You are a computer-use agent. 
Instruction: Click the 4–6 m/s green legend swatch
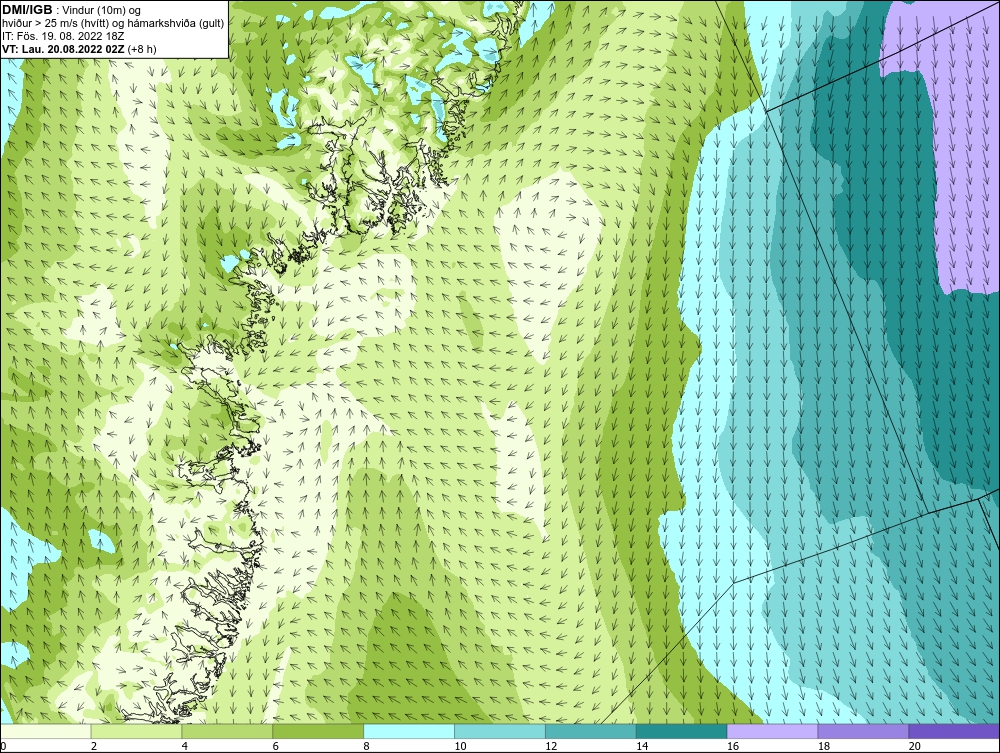pos(227,731)
